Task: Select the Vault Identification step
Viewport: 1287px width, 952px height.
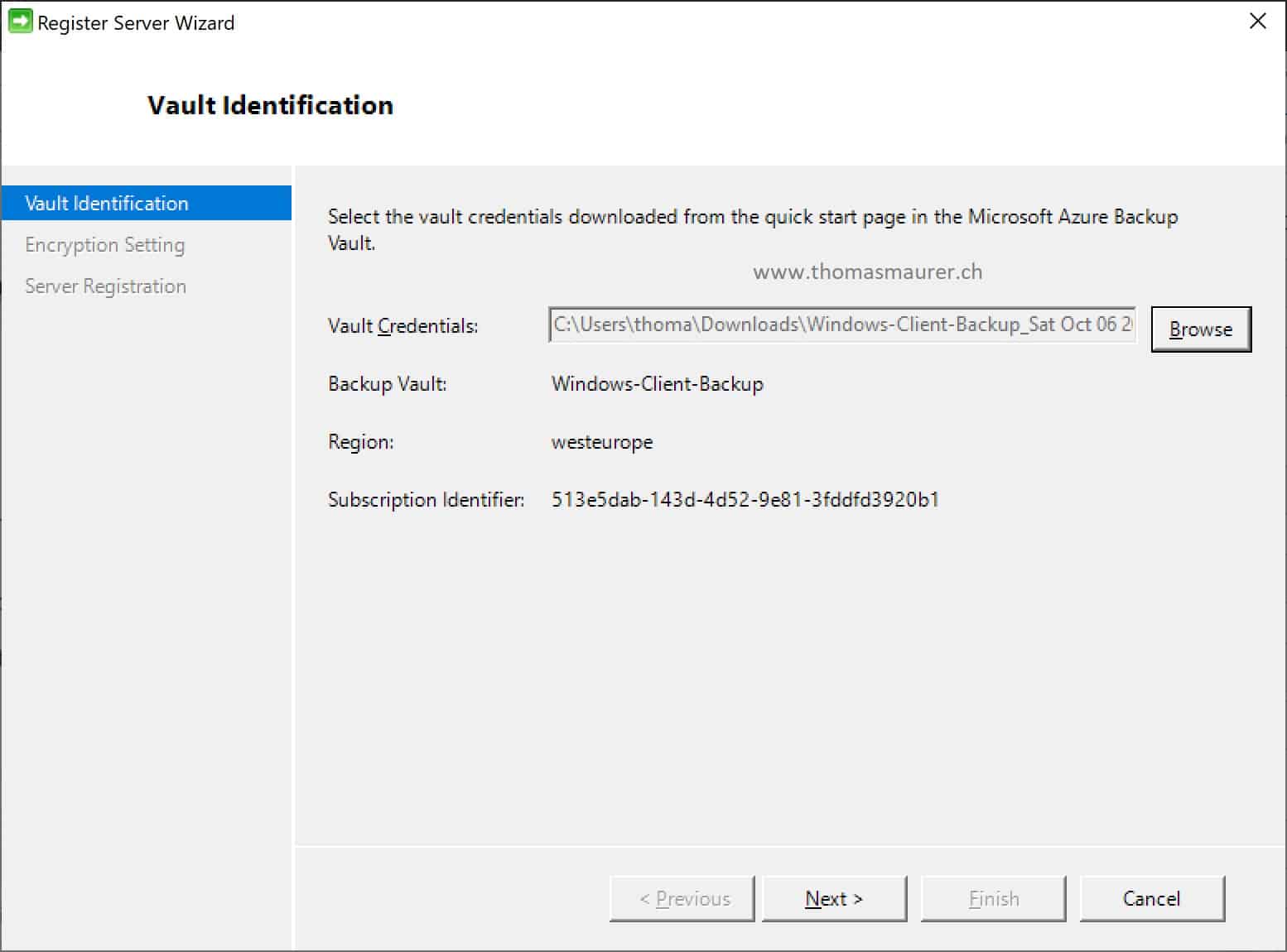Action: (147, 203)
